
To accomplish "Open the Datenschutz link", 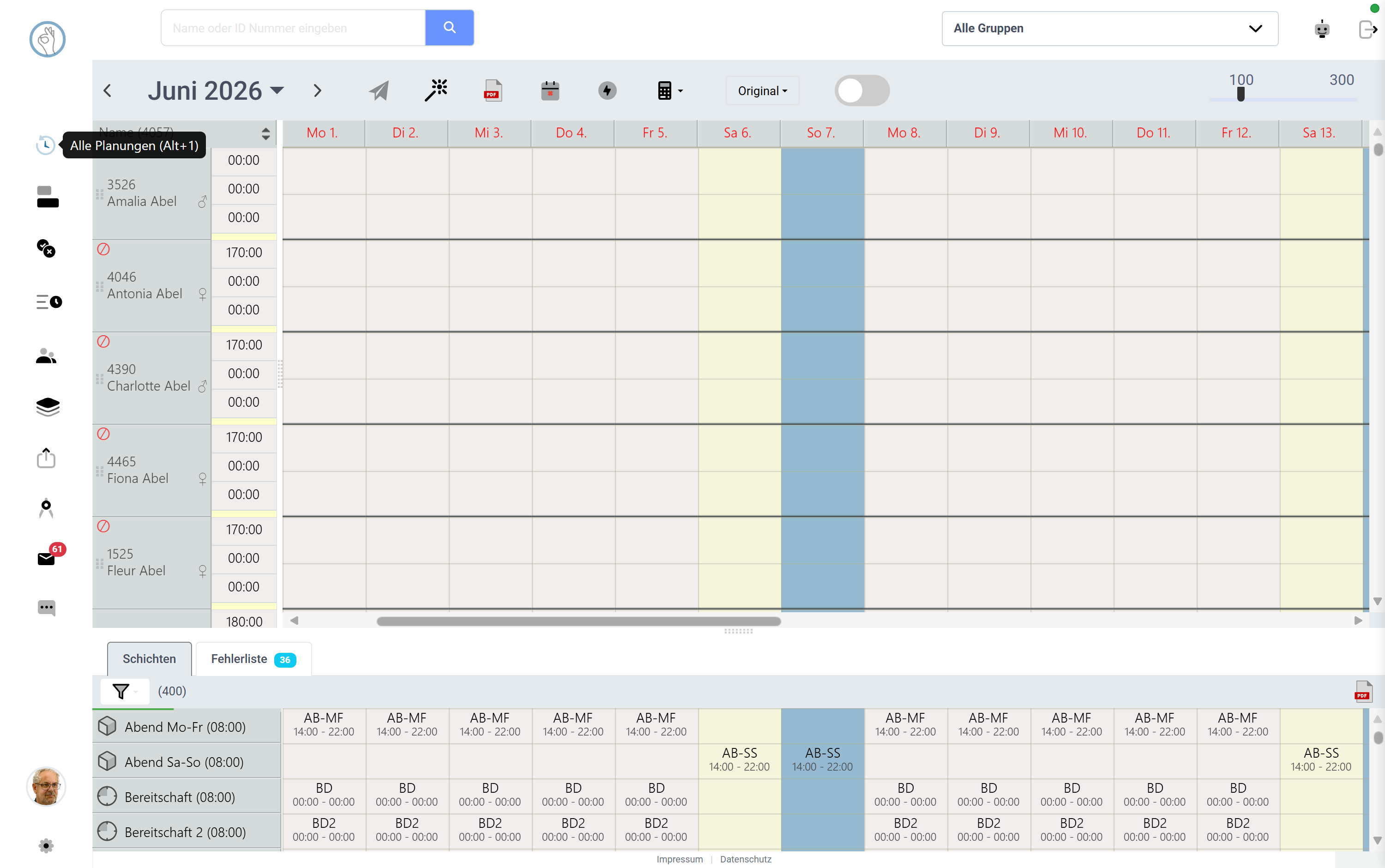I will coord(746,859).
